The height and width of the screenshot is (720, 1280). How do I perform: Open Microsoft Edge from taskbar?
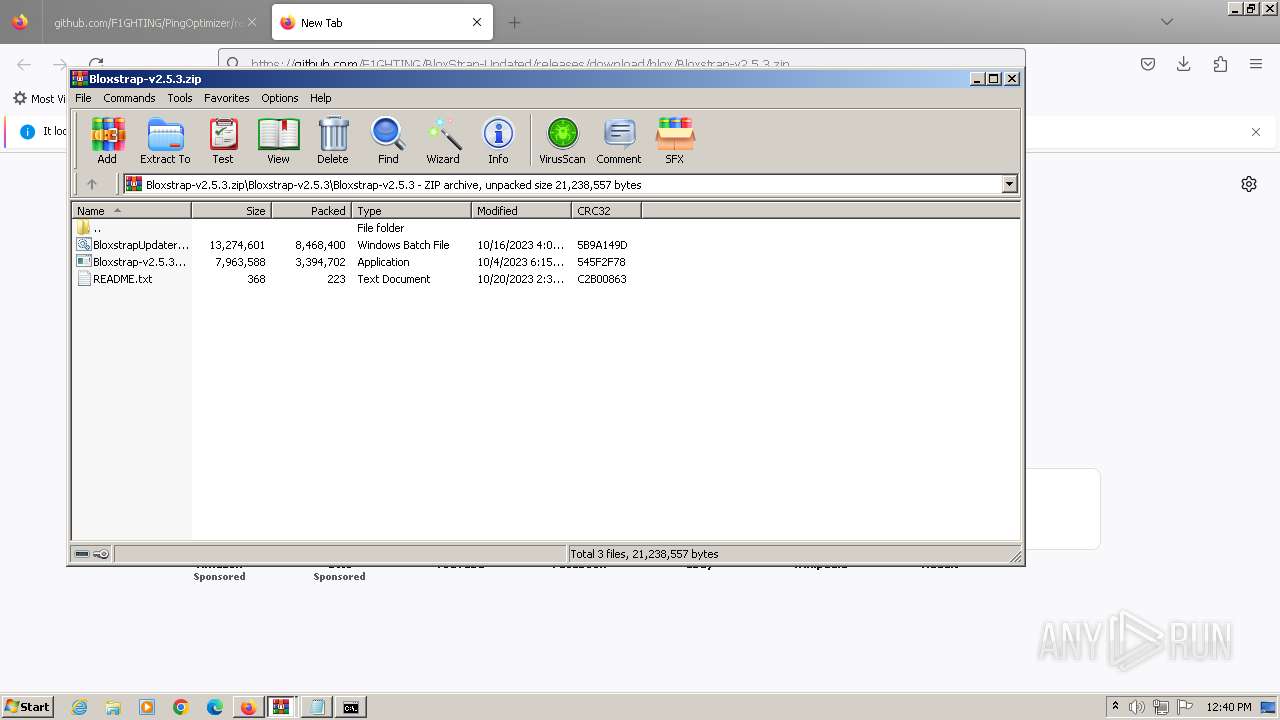[215, 707]
